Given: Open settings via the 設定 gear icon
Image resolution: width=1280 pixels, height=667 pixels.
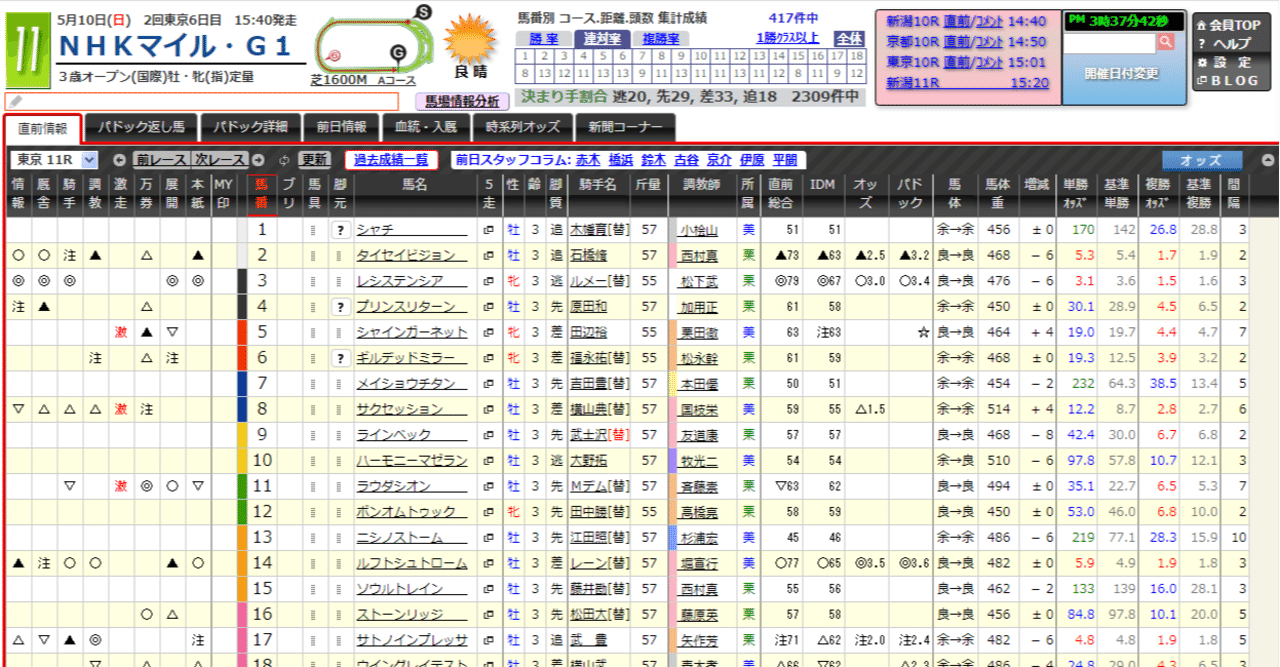Looking at the screenshot, I should [1200, 61].
